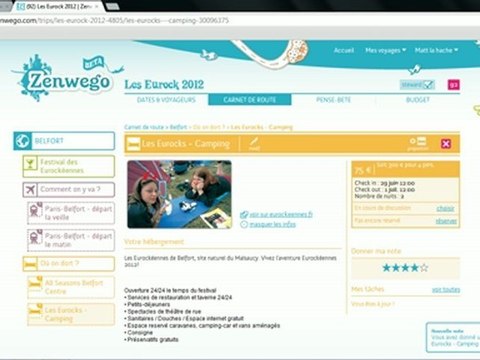The height and width of the screenshot is (360, 480).
Task: Click the 'Nouvelle note' notification popup
Action: (453, 337)
